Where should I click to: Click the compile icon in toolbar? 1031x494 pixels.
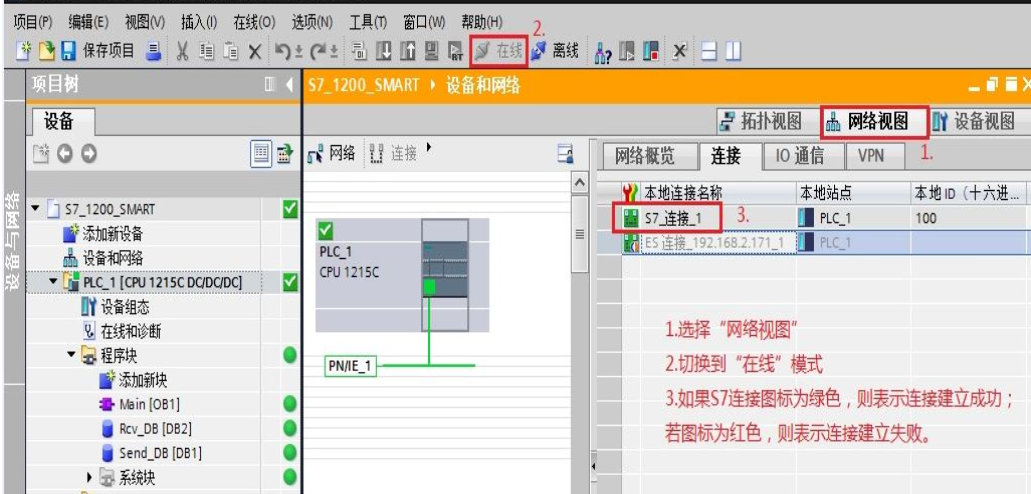click(x=359, y=51)
